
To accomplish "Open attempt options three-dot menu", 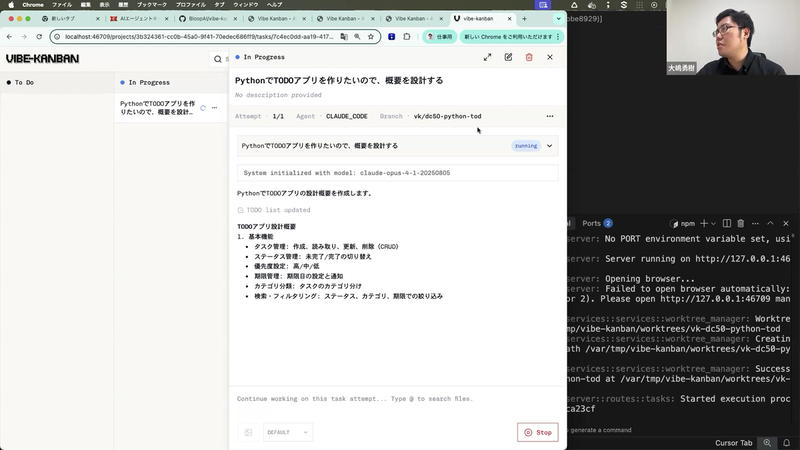I will pos(549,116).
